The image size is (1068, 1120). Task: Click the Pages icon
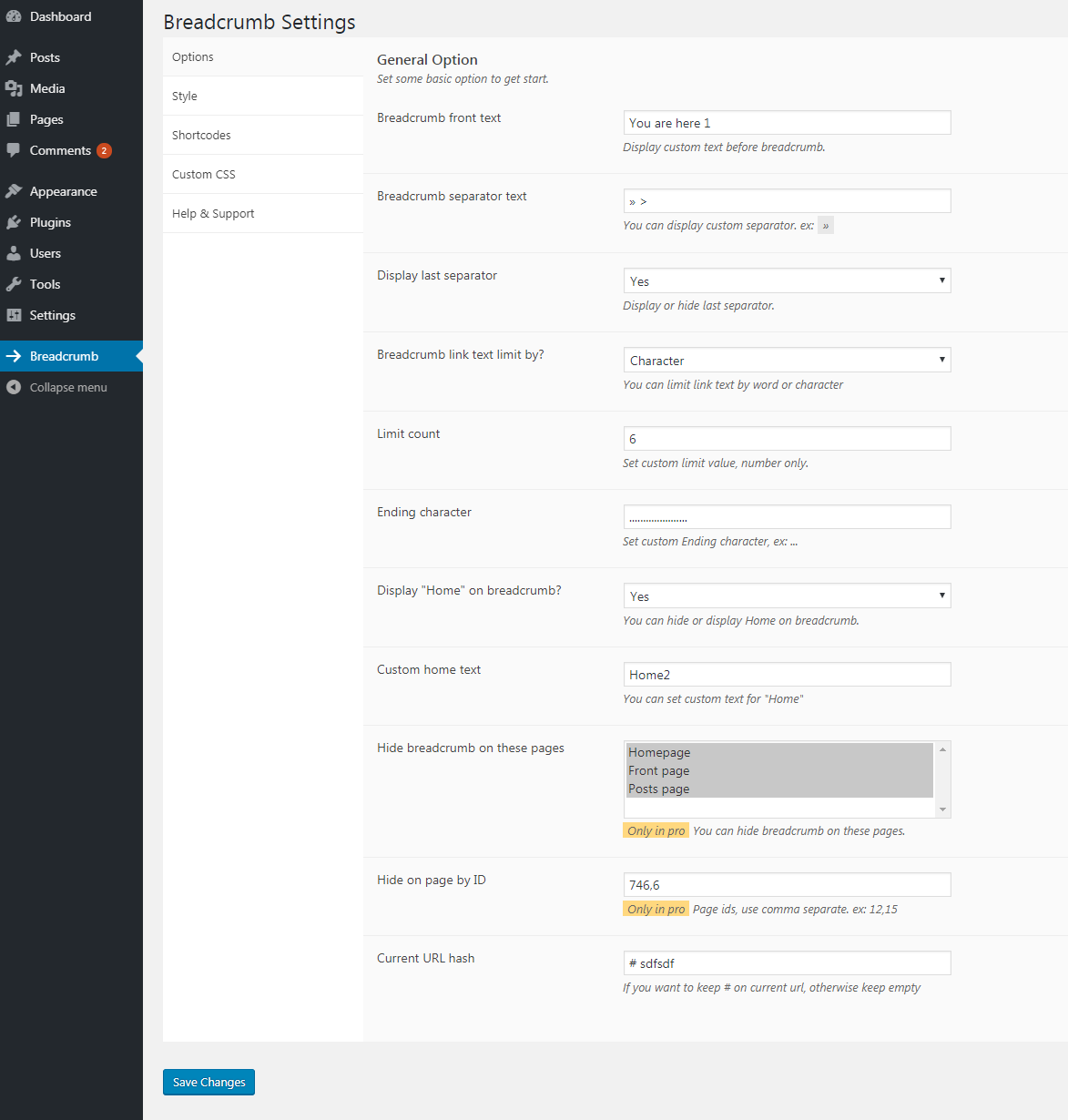[x=15, y=118]
